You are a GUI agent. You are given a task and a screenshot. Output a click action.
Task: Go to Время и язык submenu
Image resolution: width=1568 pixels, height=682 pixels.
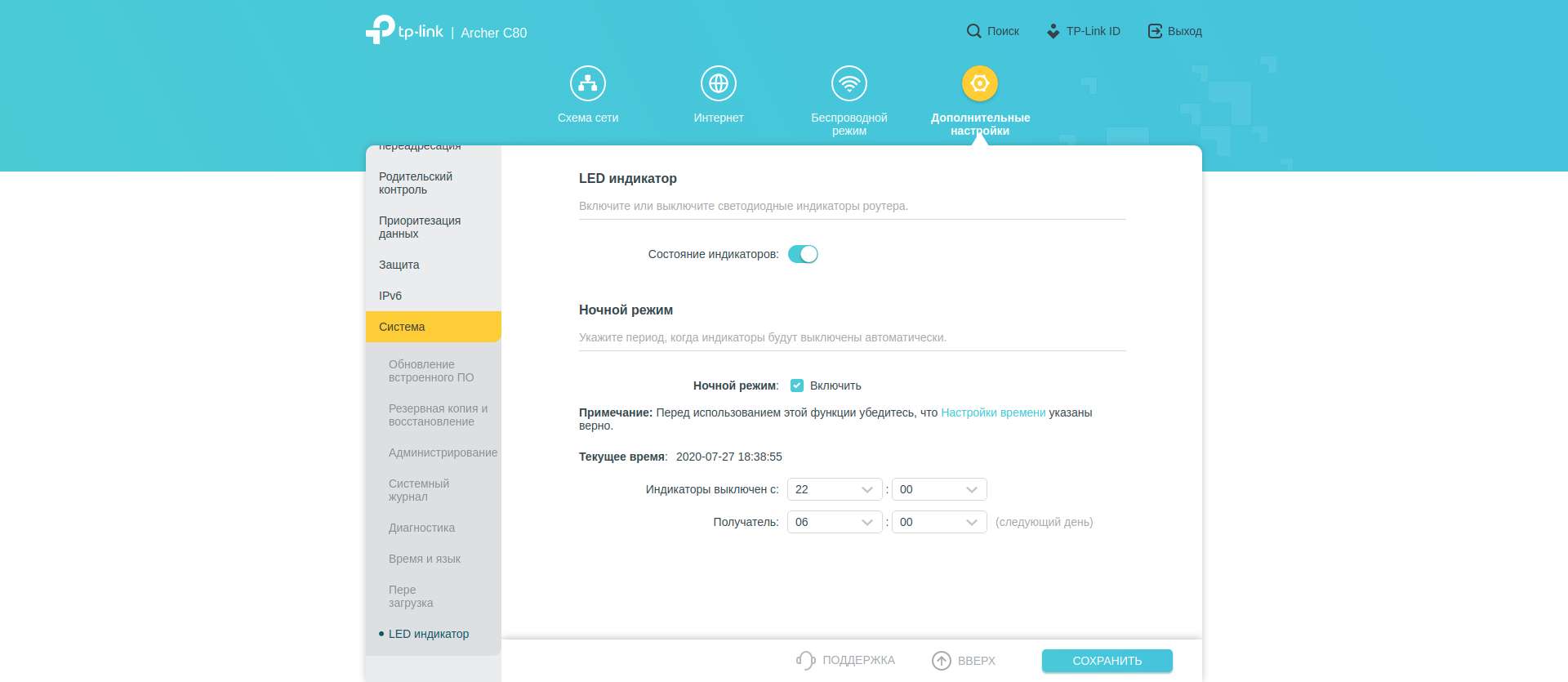[x=425, y=559]
